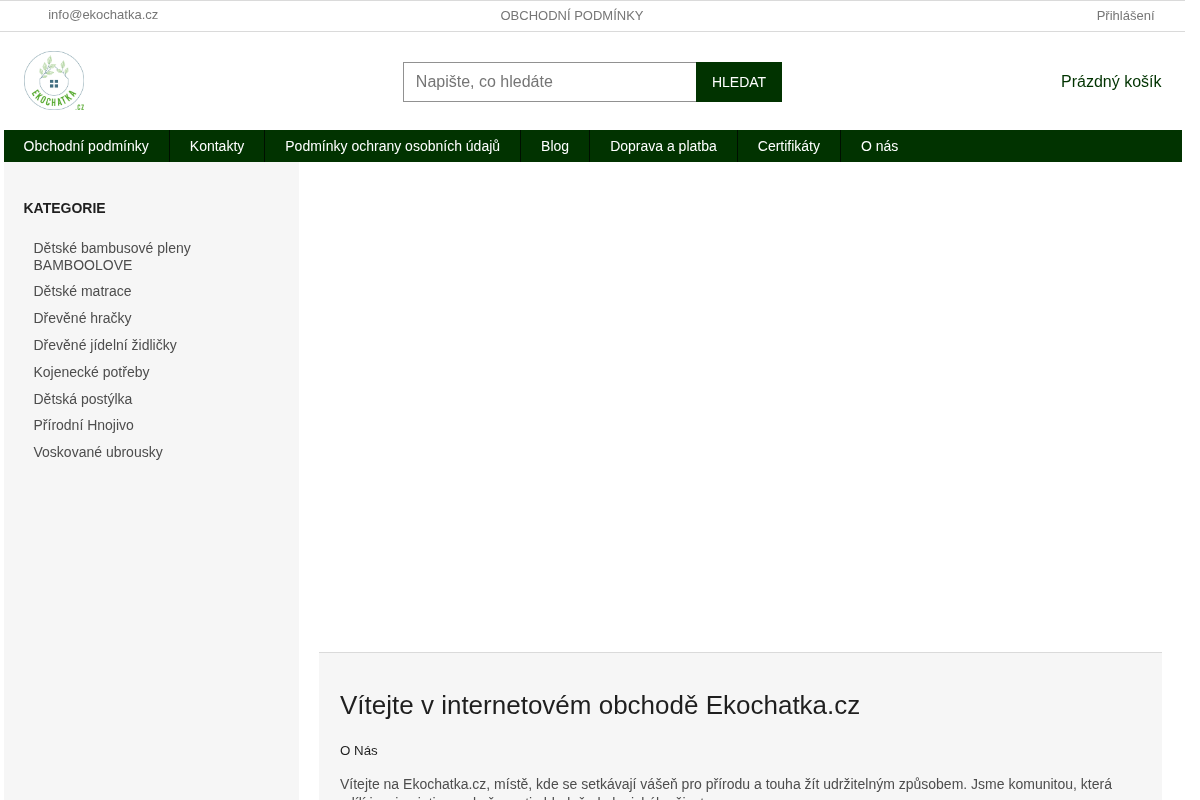Open Podmínky ochrany osobních údajů menu item
Viewport: 1200px width, 800px height.
[392, 146]
